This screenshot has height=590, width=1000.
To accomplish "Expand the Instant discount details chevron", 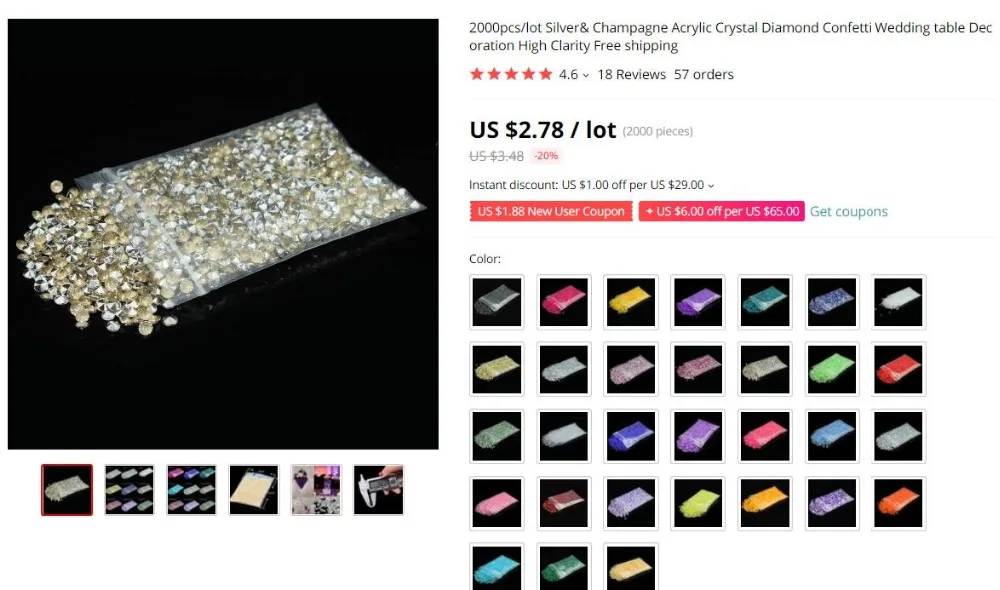I will (x=711, y=186).
